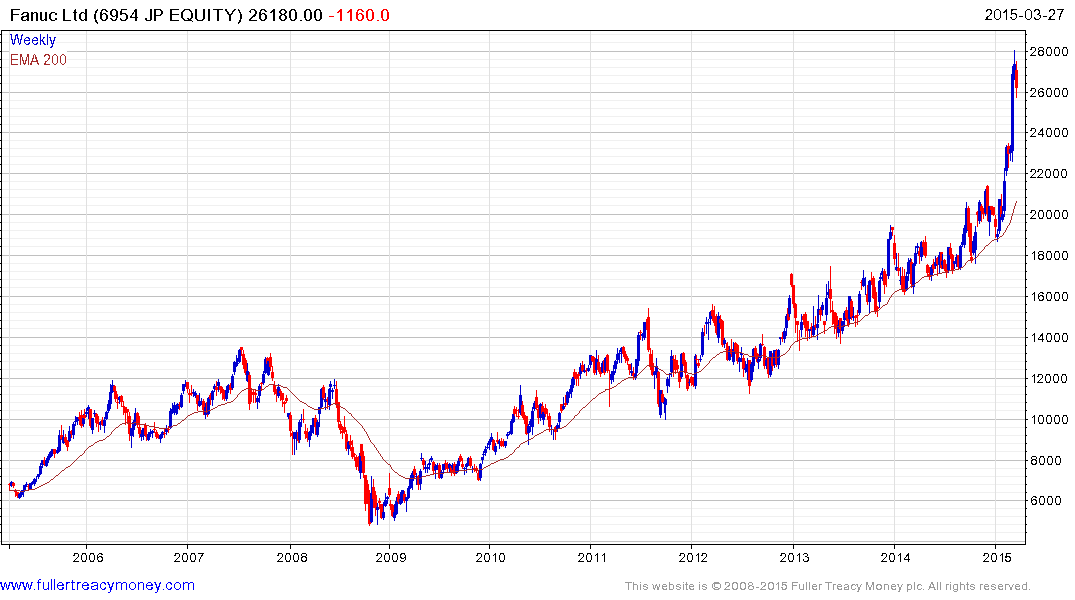
Task: Click the 16000 price axis label
Action: (1049, 297)
